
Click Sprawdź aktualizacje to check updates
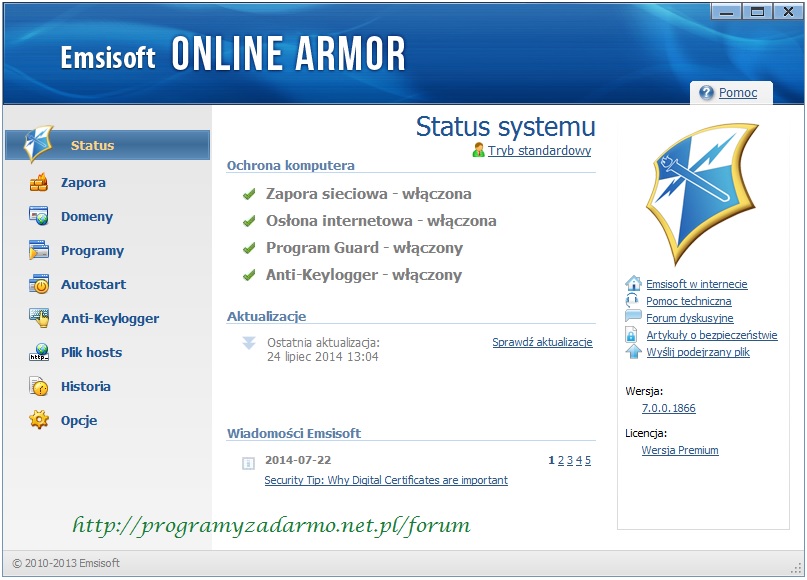[x=542, y=342]
